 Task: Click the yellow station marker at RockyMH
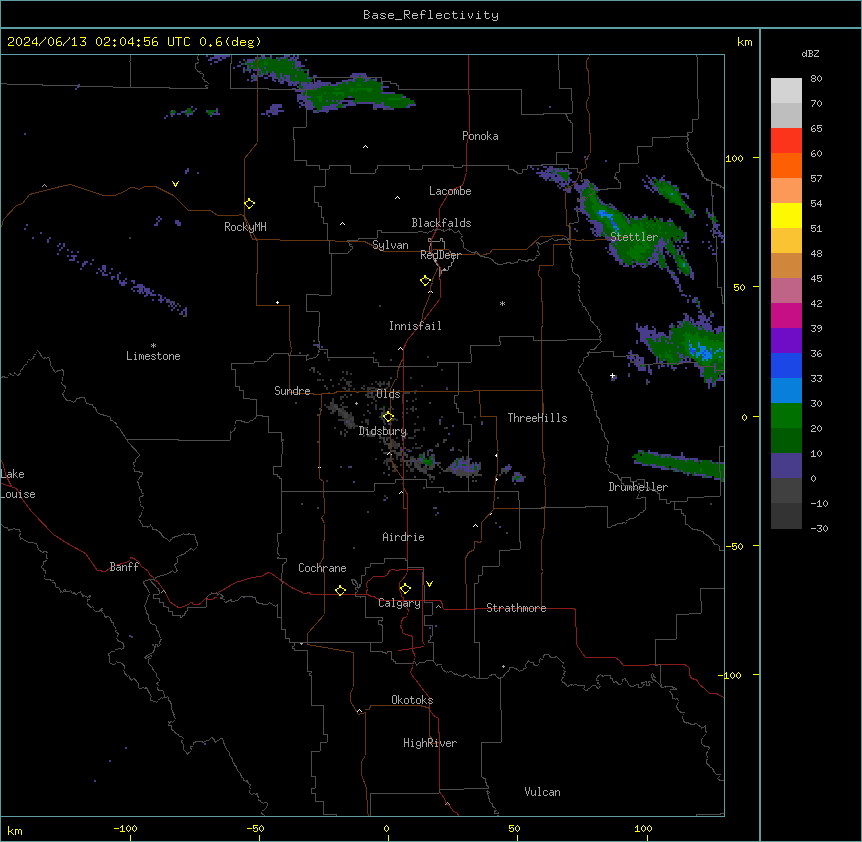[x=249, y=203]
